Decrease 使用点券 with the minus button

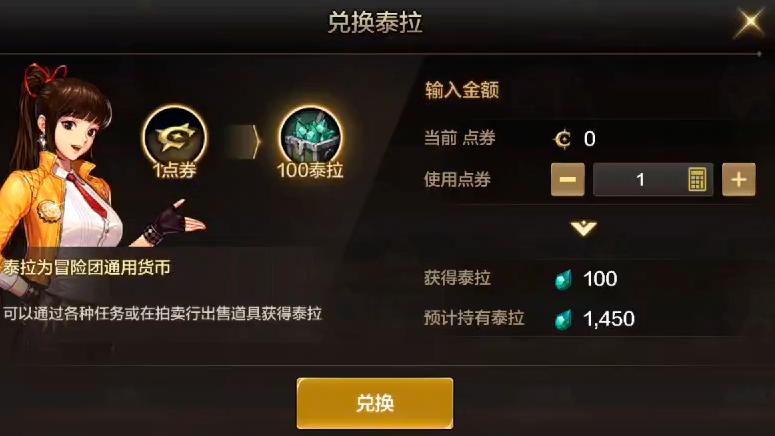click(x=567, y=179)
